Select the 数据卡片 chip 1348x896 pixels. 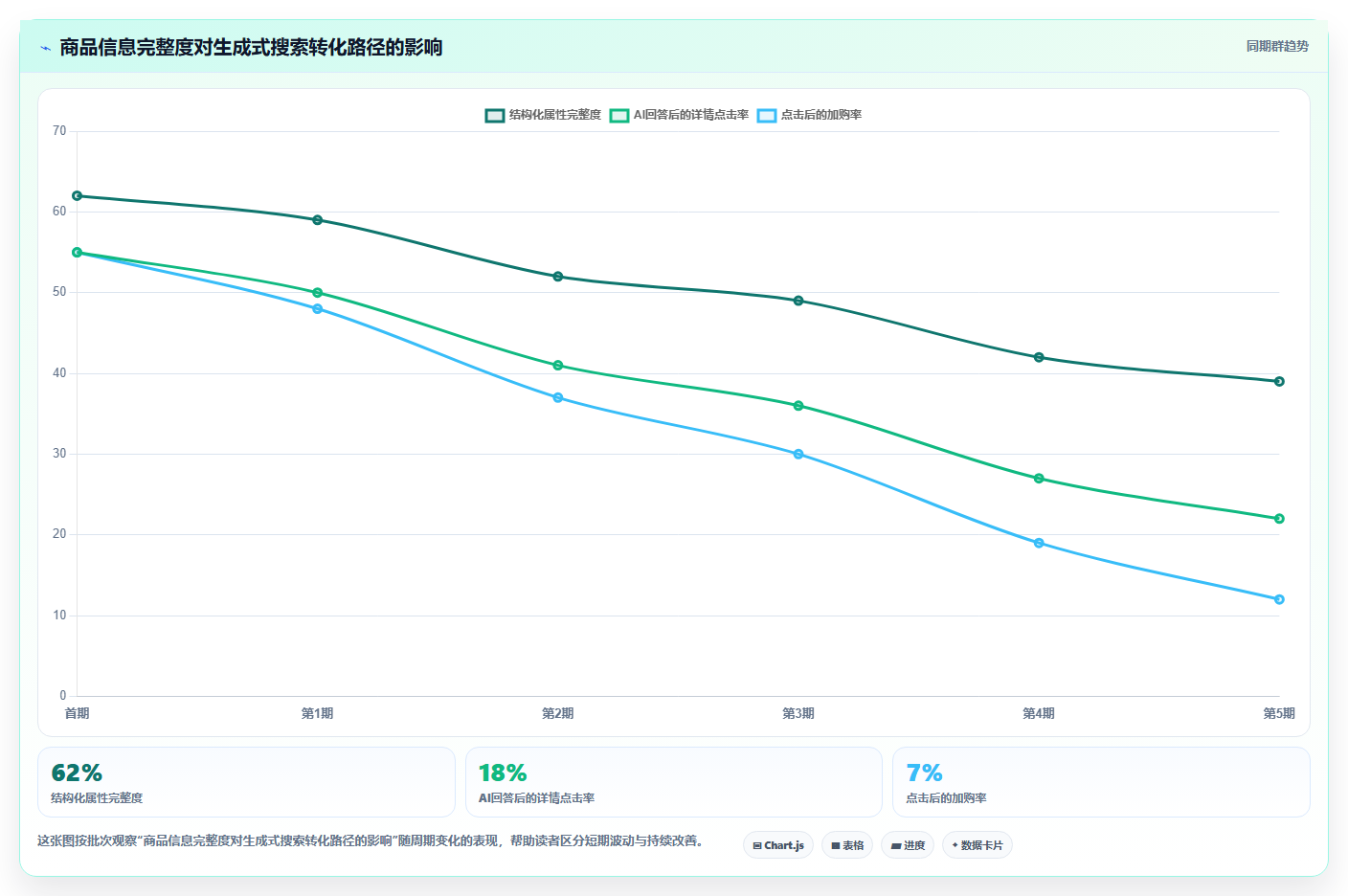977,845
